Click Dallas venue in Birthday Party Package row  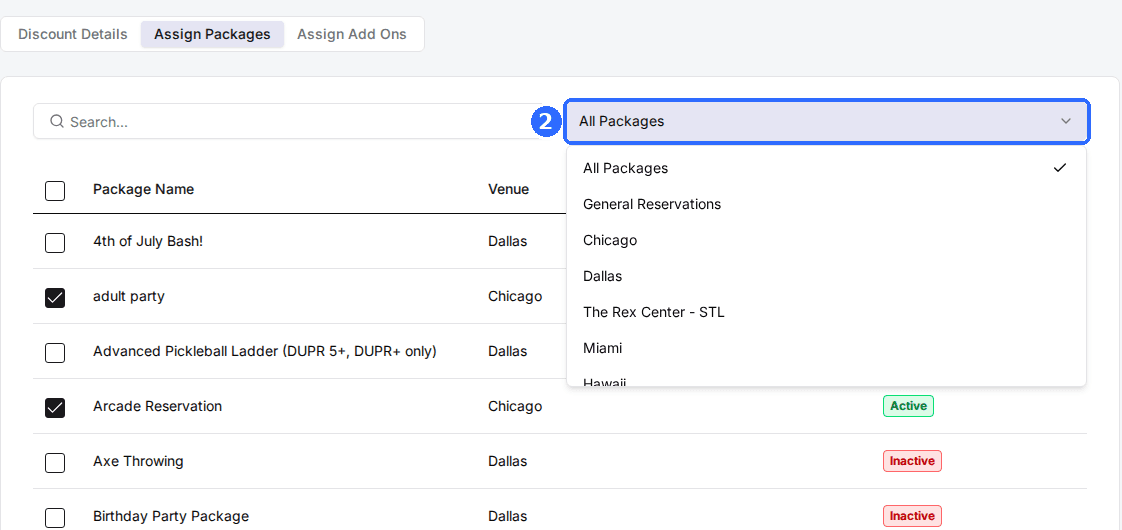[508, 516]
